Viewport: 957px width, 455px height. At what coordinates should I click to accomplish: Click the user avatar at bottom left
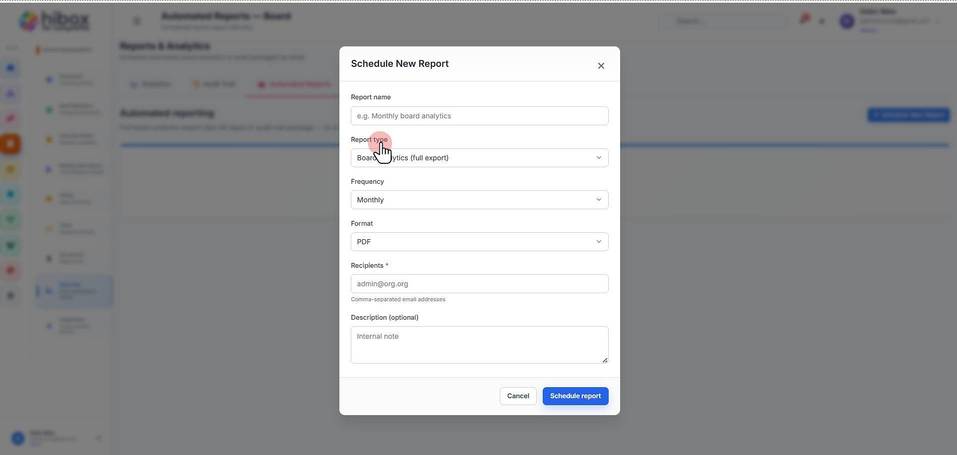pos(18,438)
